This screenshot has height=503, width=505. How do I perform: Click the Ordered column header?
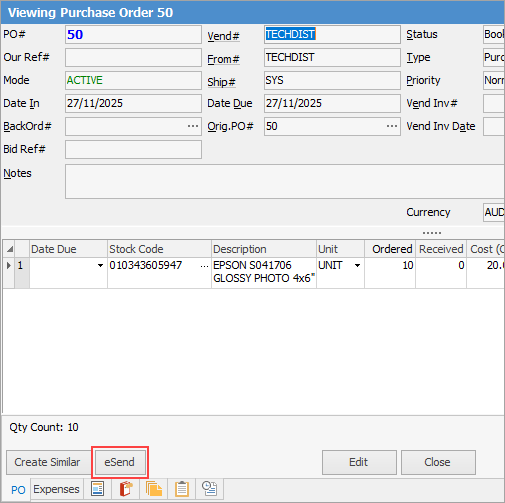[x=390, y=249]
